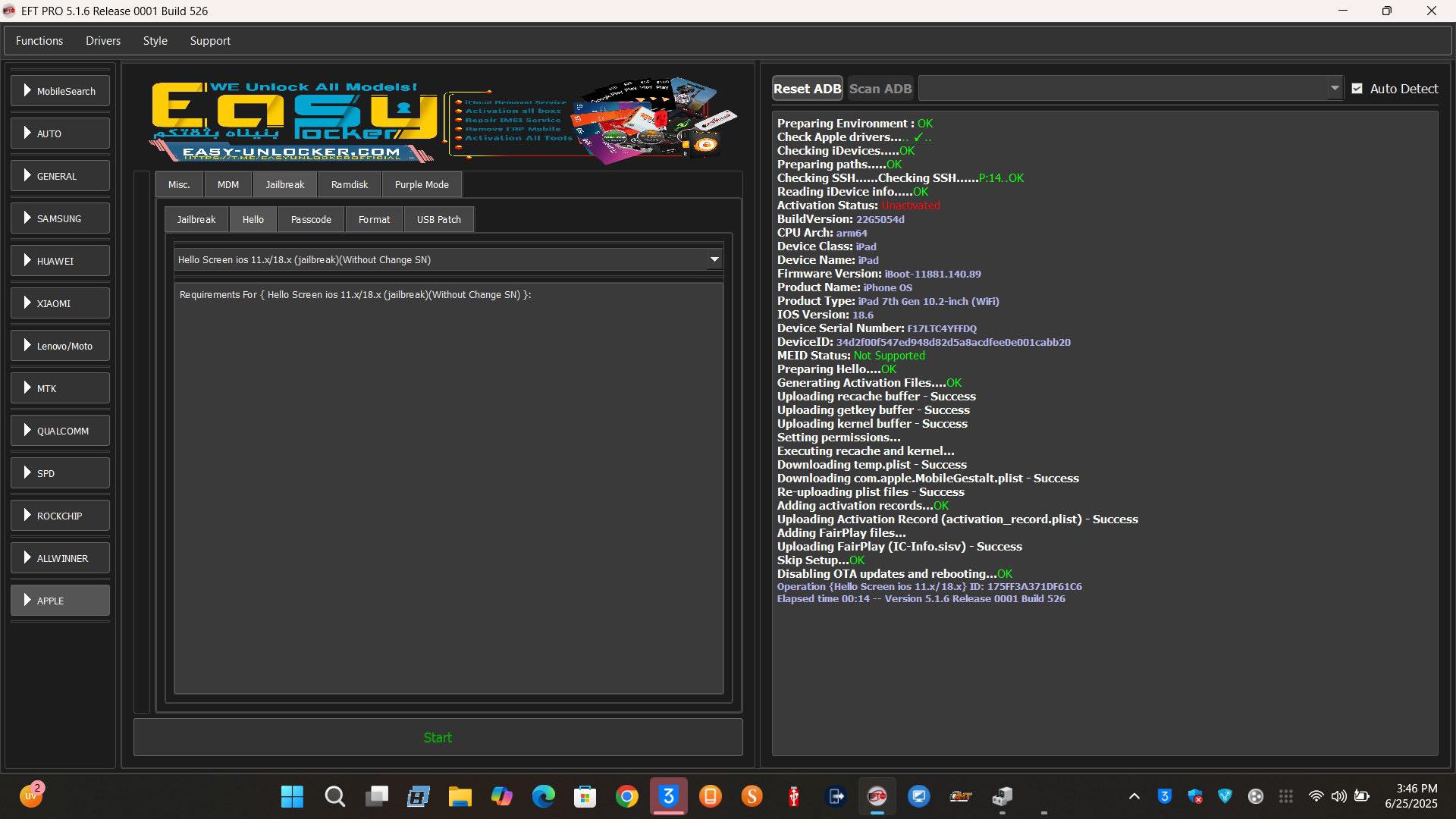The height and width of the screenshot is (819, 1456).
Task: Open Task View on the taskbar
Action: 377,796
